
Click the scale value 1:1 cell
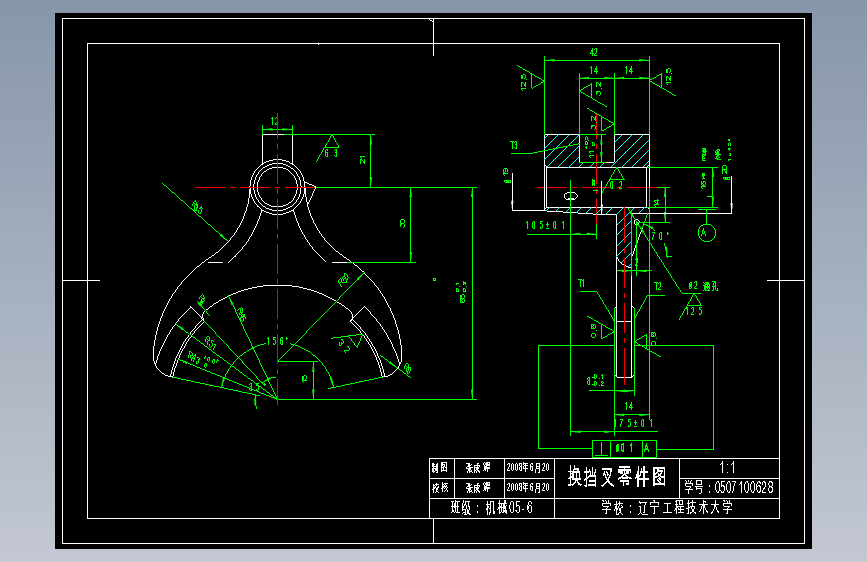click(729, 468)
